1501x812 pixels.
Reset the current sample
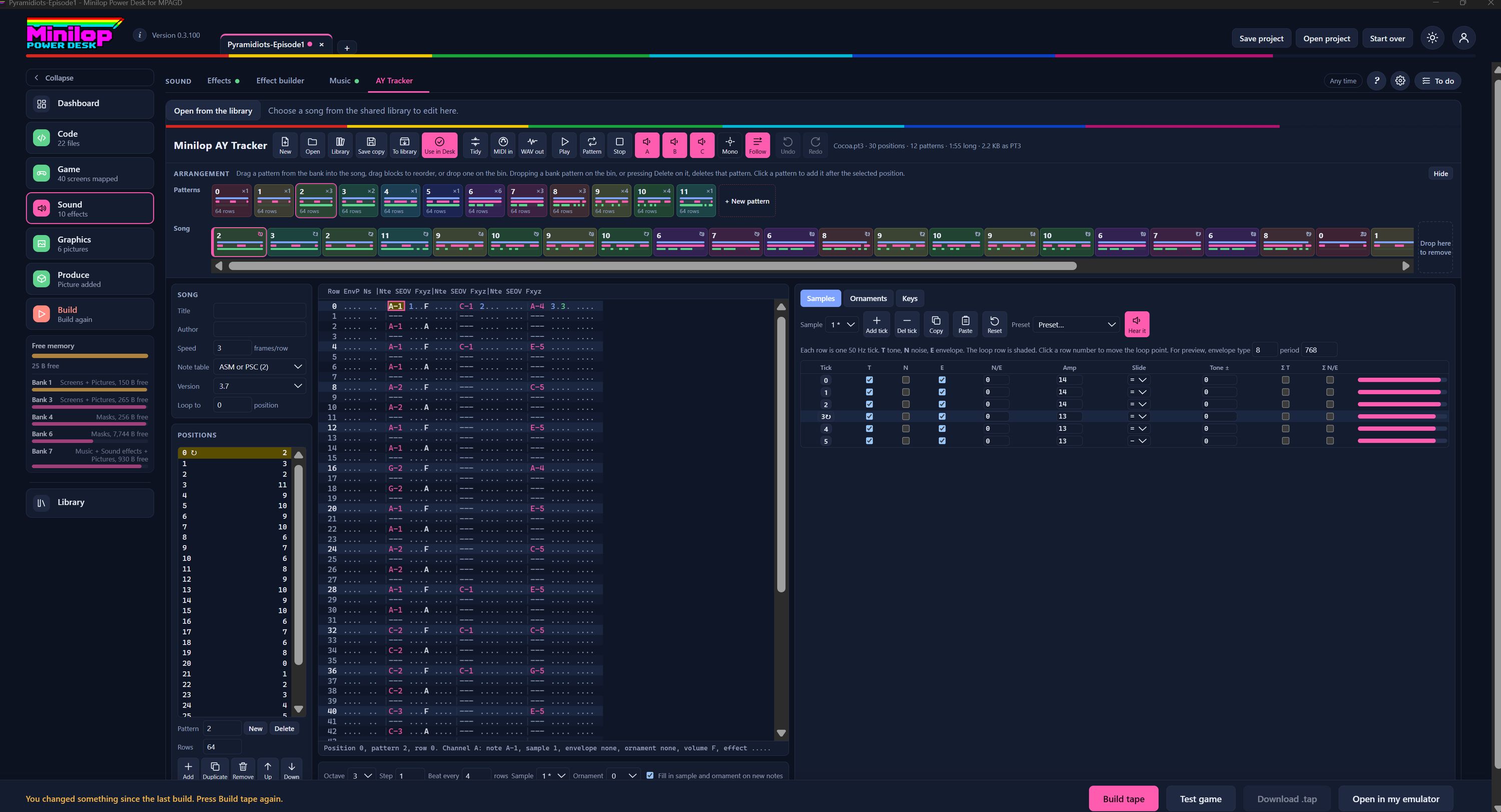(x=994, y=324)
